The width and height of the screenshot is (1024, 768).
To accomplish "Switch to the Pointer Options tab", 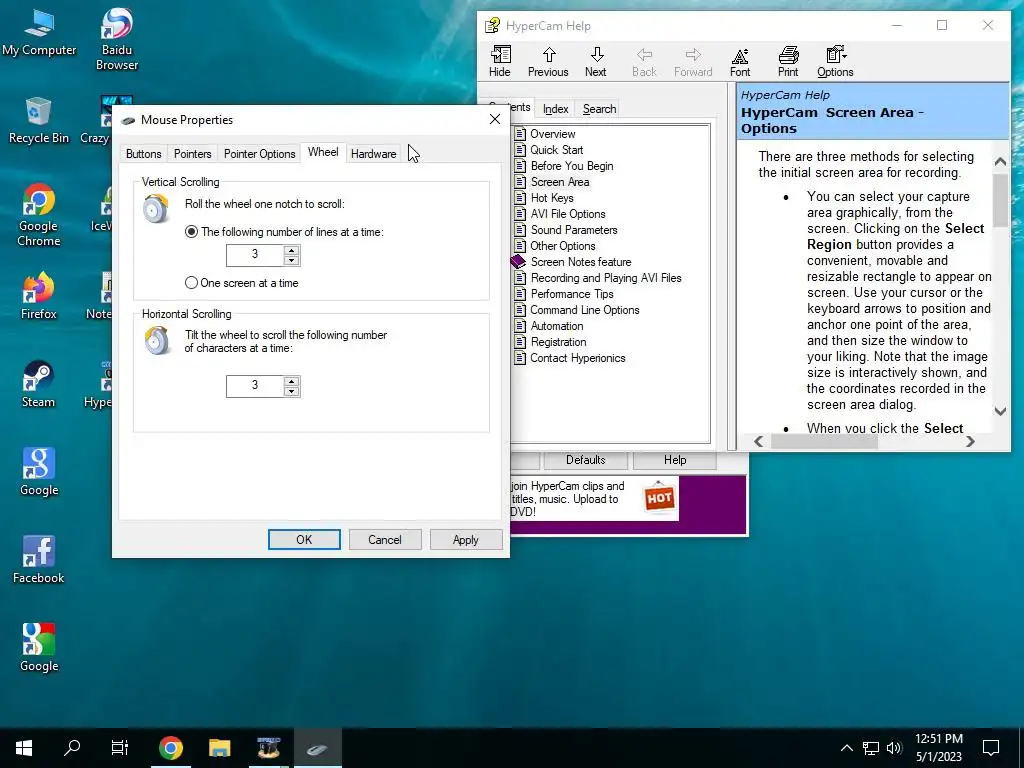I will [259, 153].
